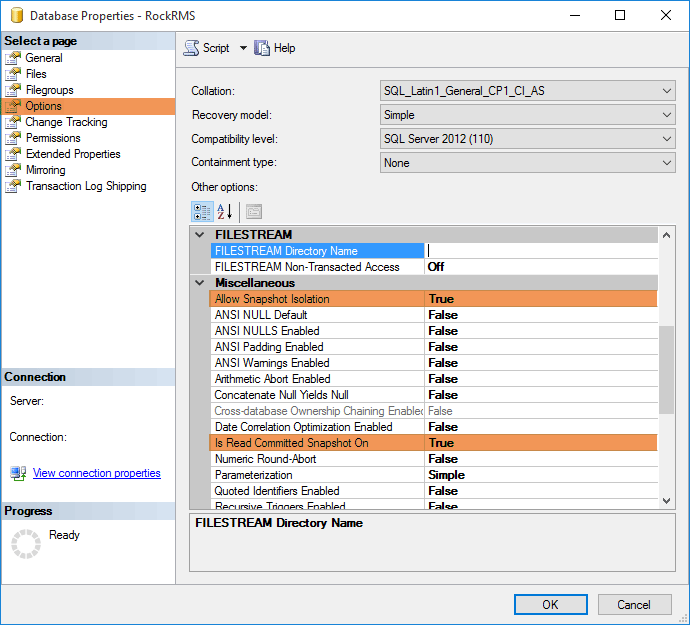
Task: Click the Cancel button
Action: pos(634,604)
